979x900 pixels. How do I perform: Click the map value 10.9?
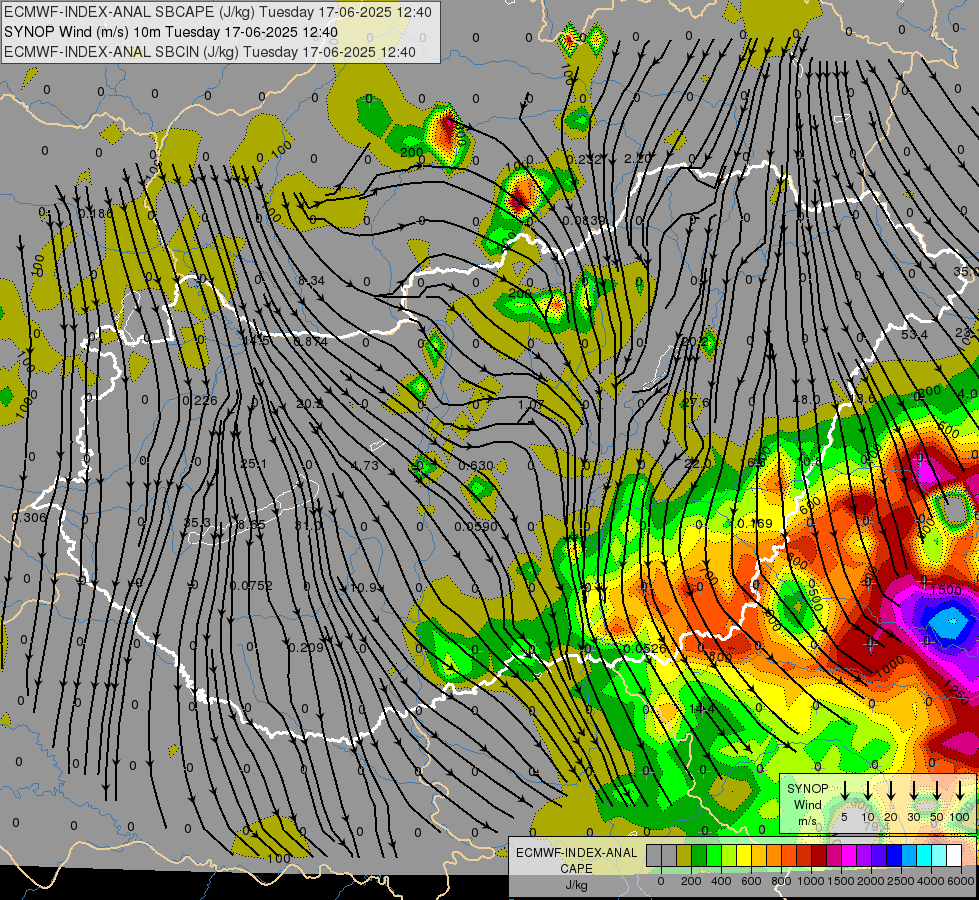point(364,588)
